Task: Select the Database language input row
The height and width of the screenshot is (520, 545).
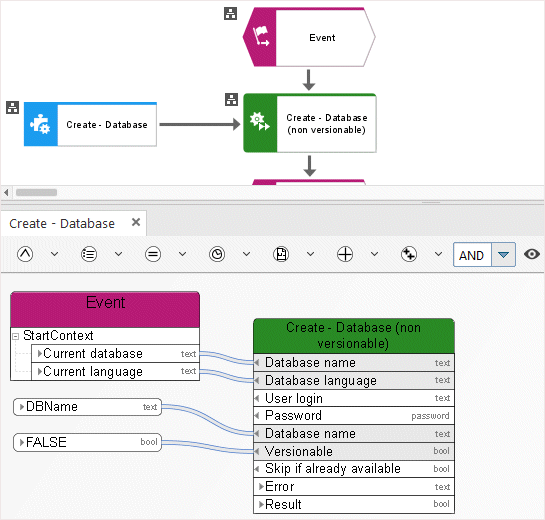Action: 354,380
